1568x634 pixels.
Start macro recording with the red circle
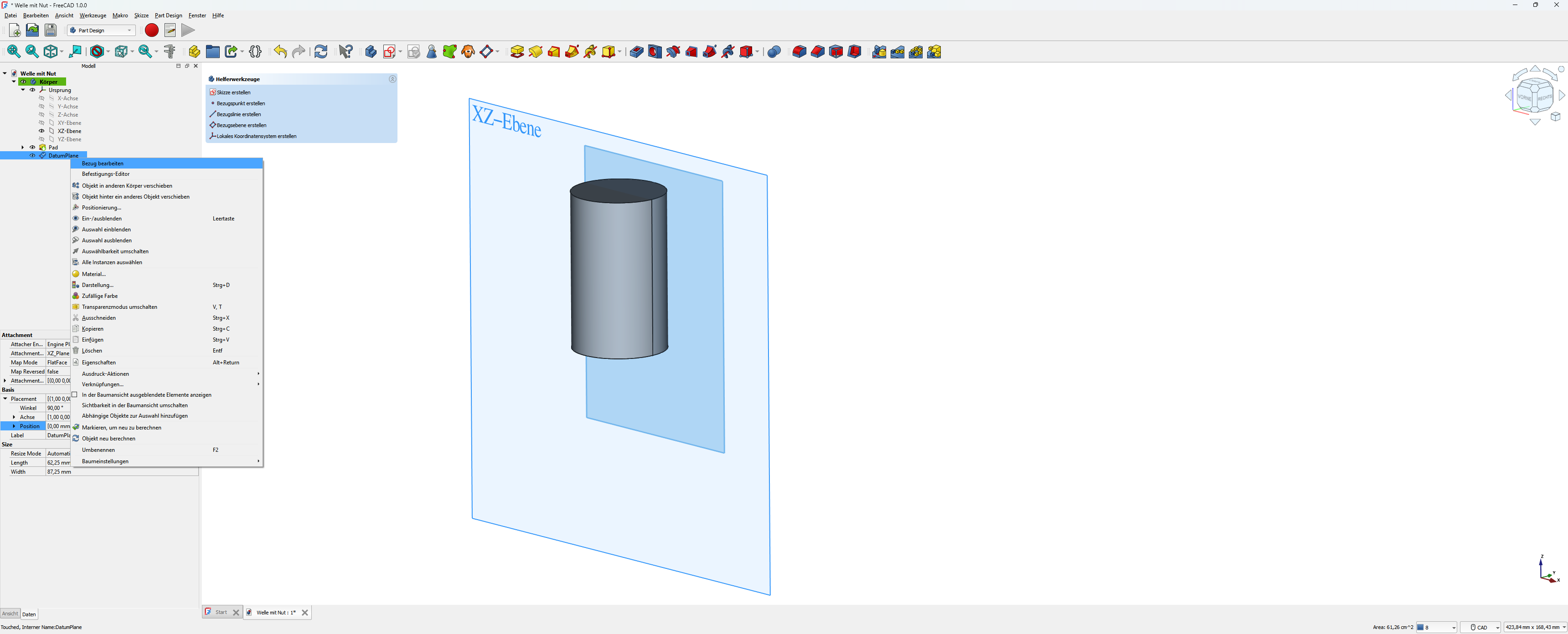152,31
